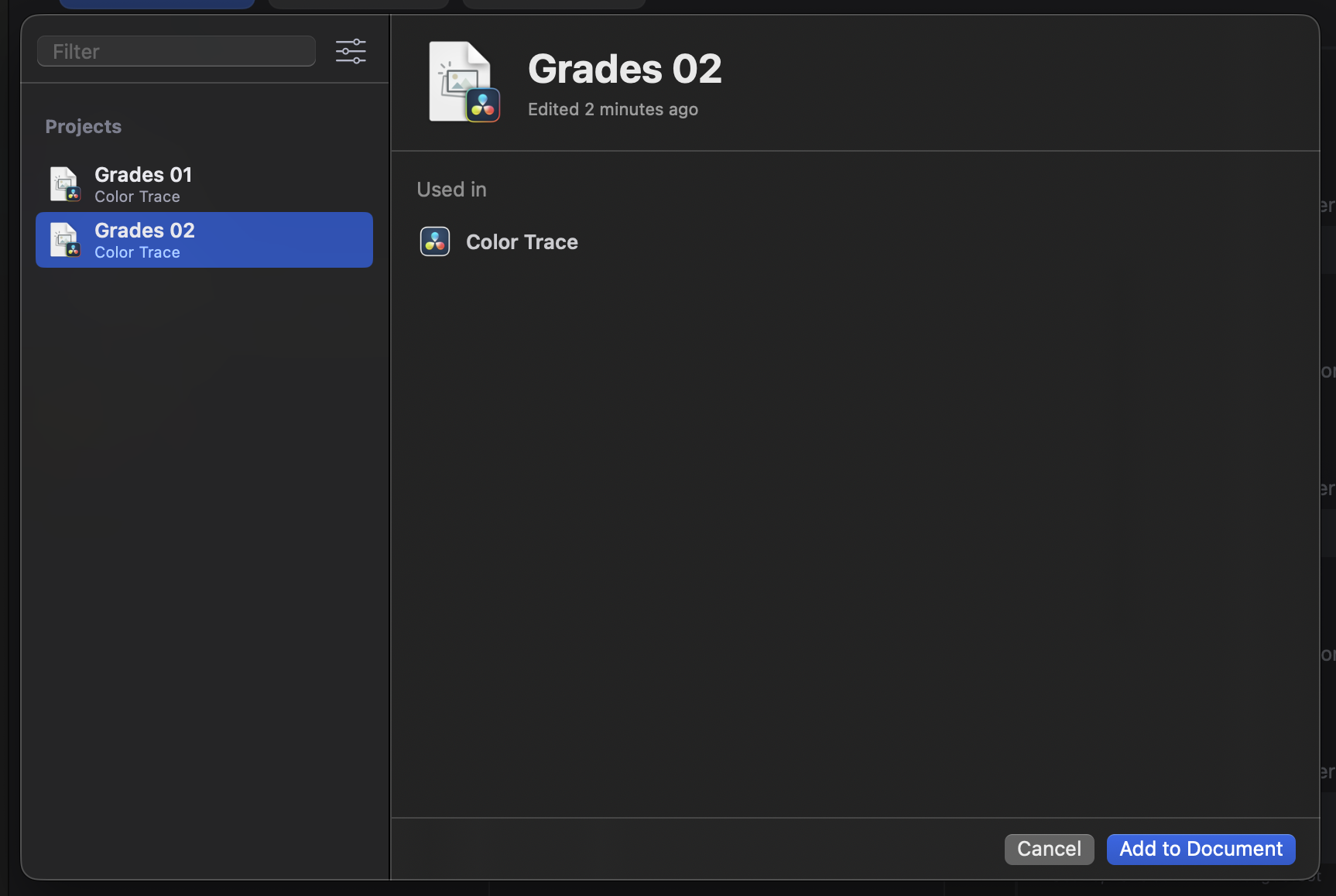Click the Resolve badge on the header document icon
1336x896 pixels.
[x=483, y=105]
